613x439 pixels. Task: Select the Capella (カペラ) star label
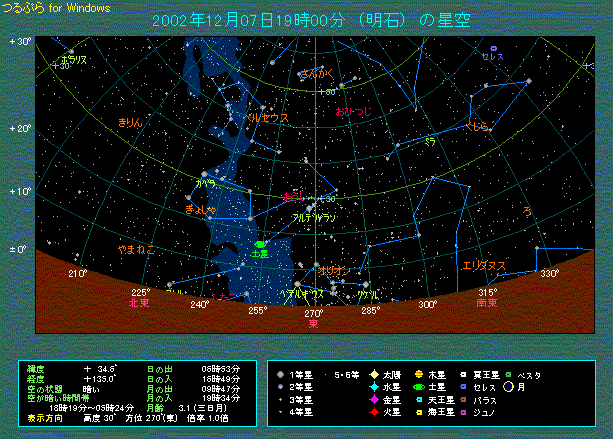[x=205, y=185]
